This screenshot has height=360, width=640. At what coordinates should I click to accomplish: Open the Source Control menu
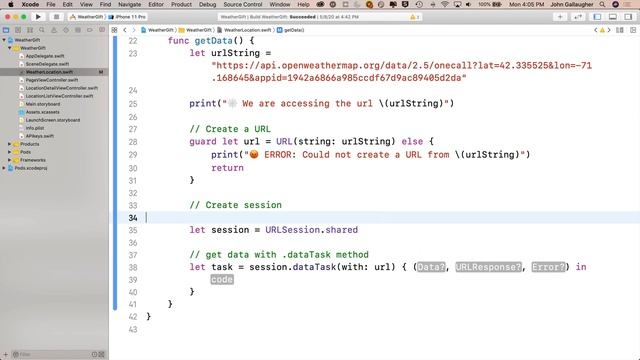(243, 4)
